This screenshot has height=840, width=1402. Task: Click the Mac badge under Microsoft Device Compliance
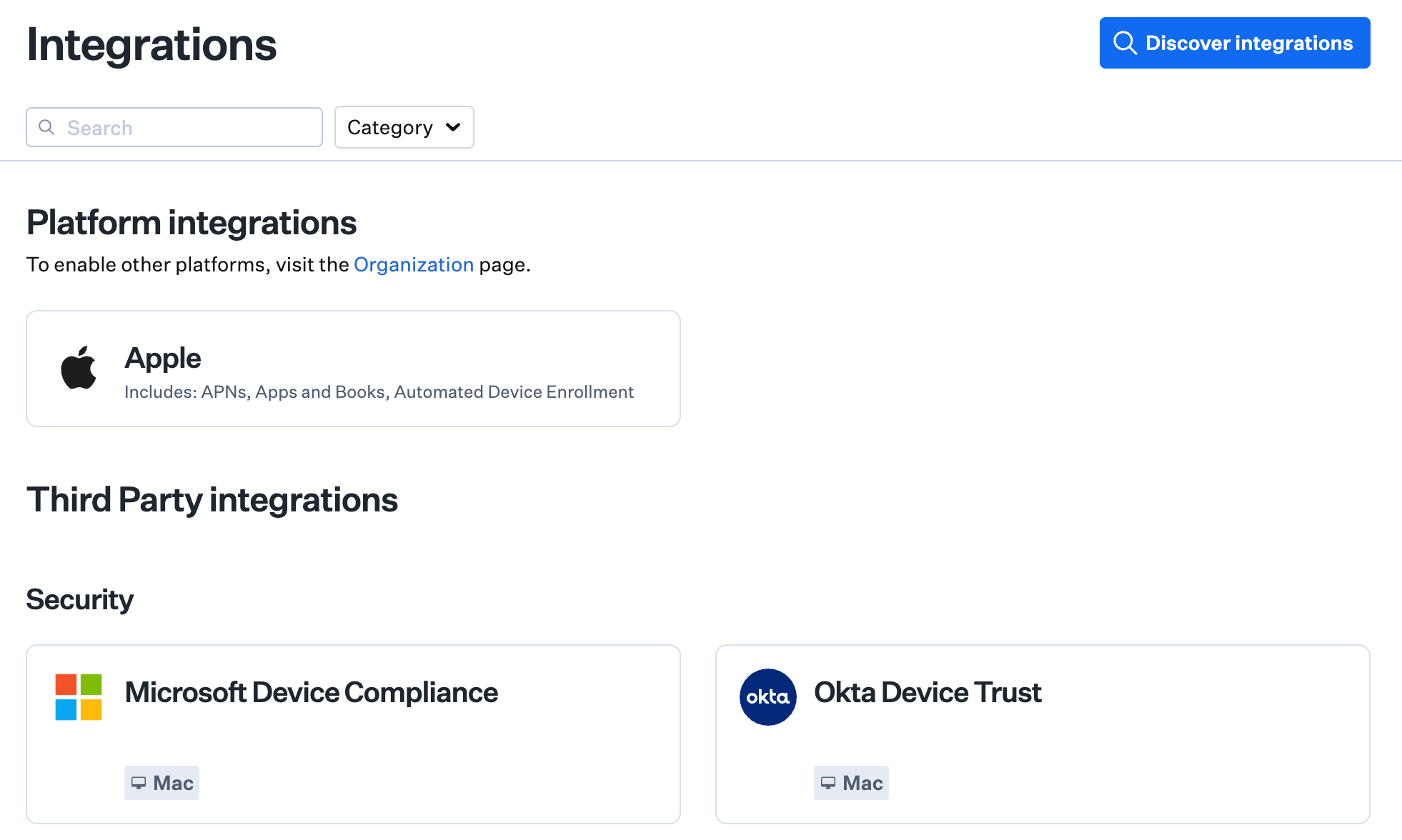[x=161, y=783]
